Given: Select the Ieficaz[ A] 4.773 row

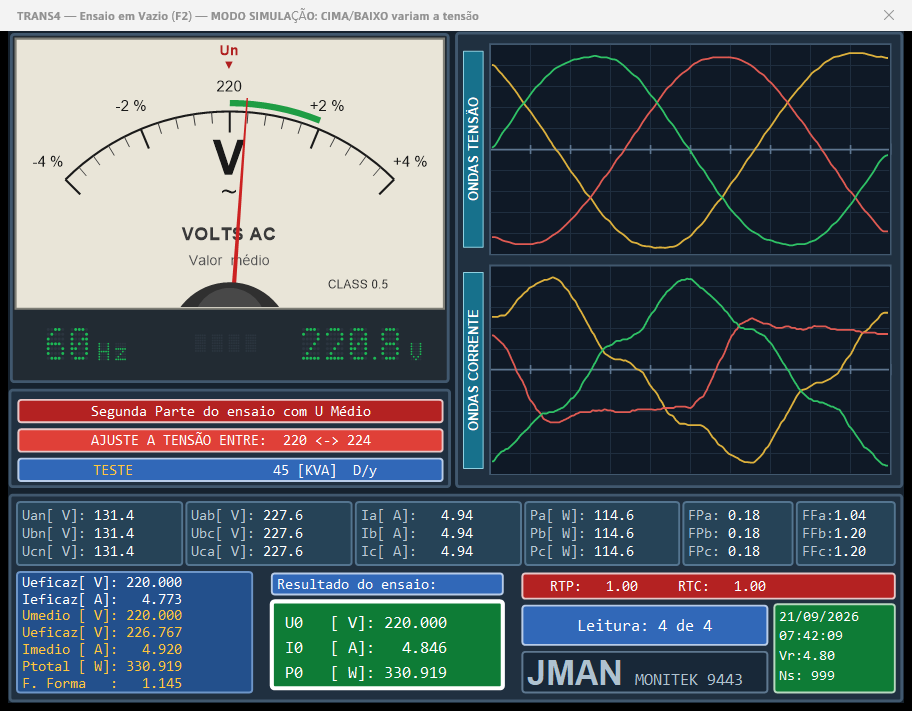Looking at the screenshot, I should click(x=102, y=599).
